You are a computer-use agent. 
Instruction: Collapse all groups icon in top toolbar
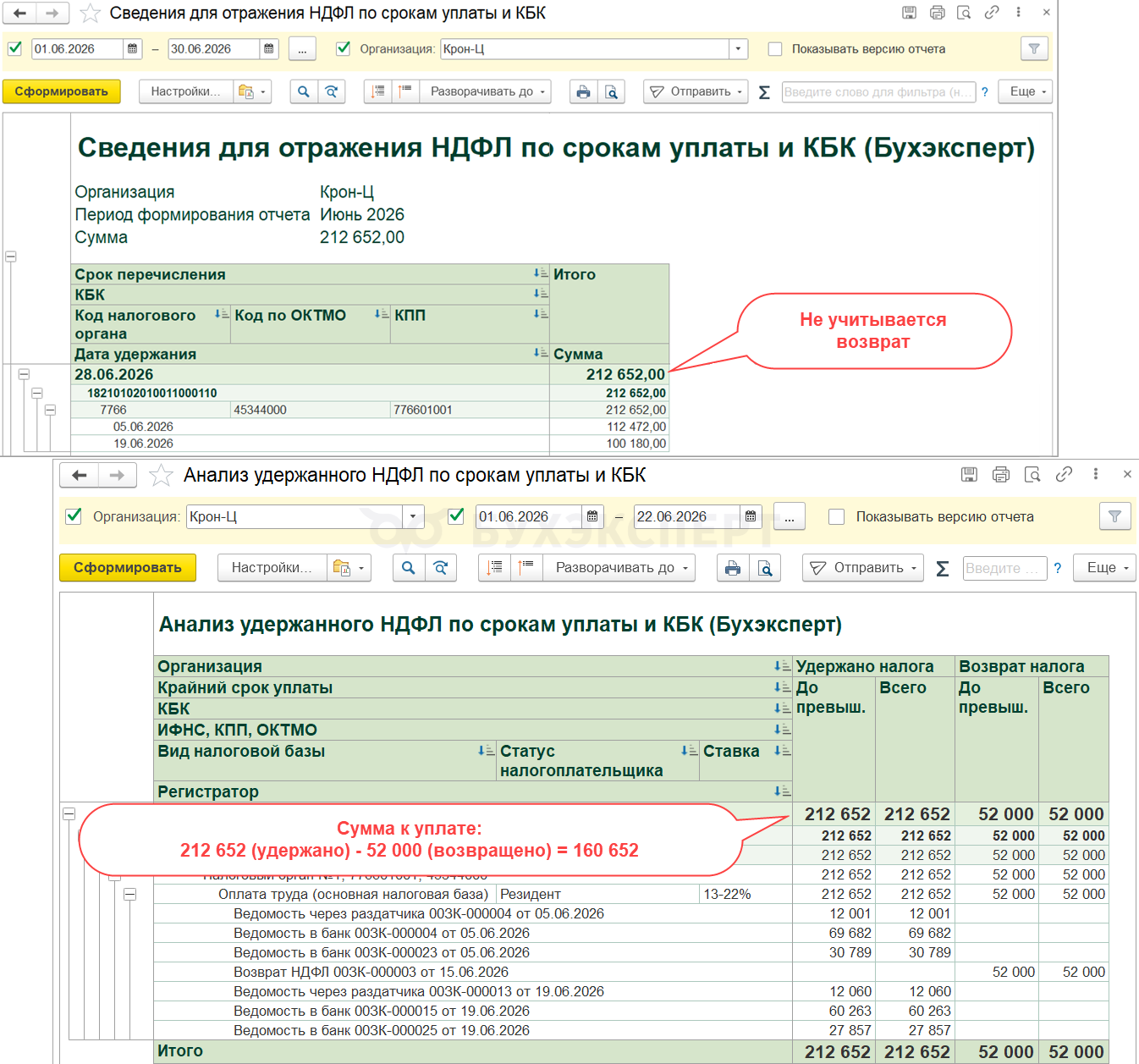[378, 91]
